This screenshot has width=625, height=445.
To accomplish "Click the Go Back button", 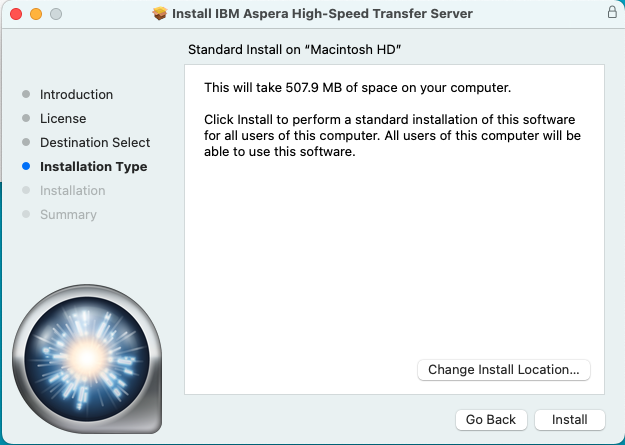I will coord(491,419).
